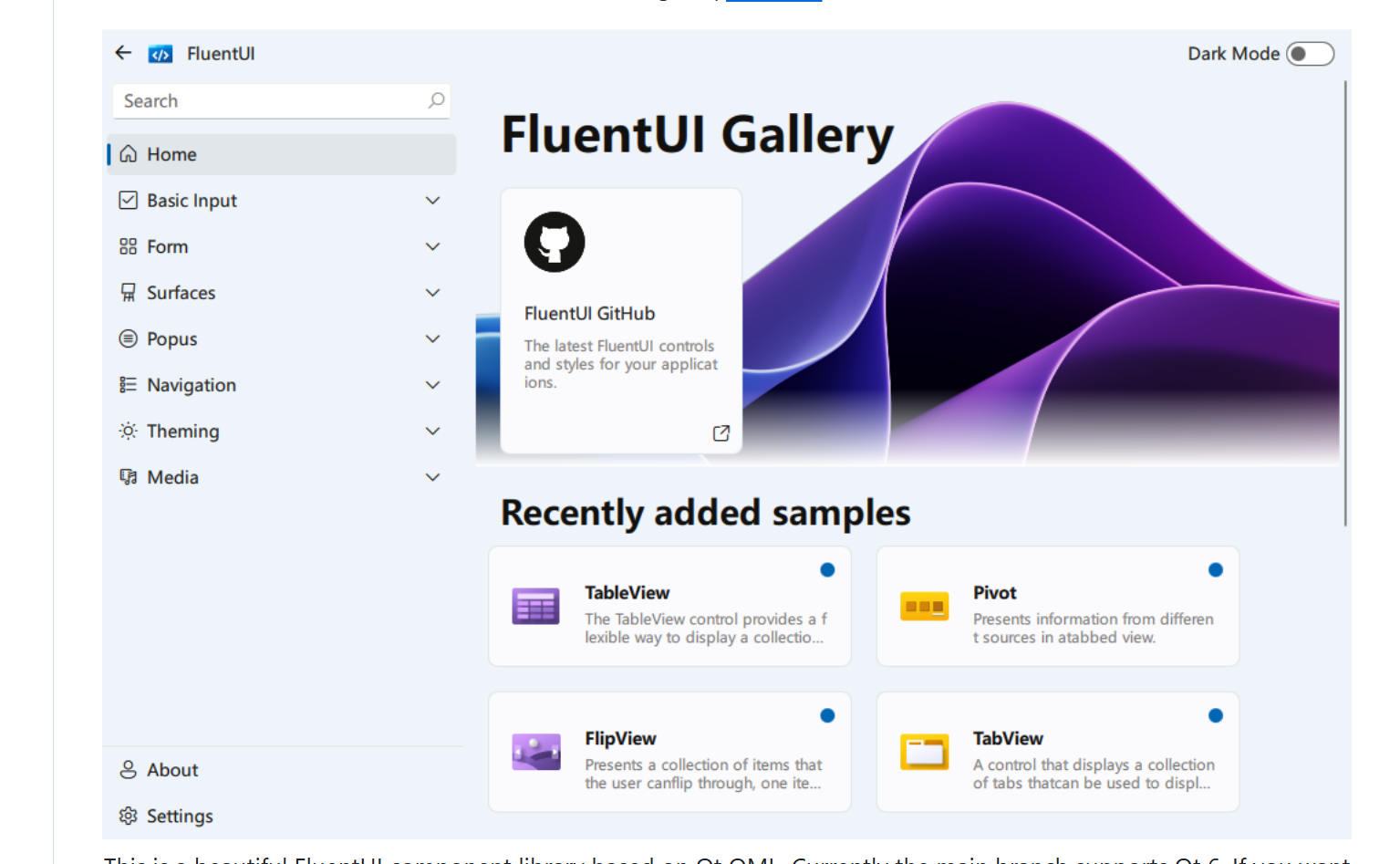Click the blue dot on Pivot card
The image size is (1400, 864).
[x=1216, y=570]
